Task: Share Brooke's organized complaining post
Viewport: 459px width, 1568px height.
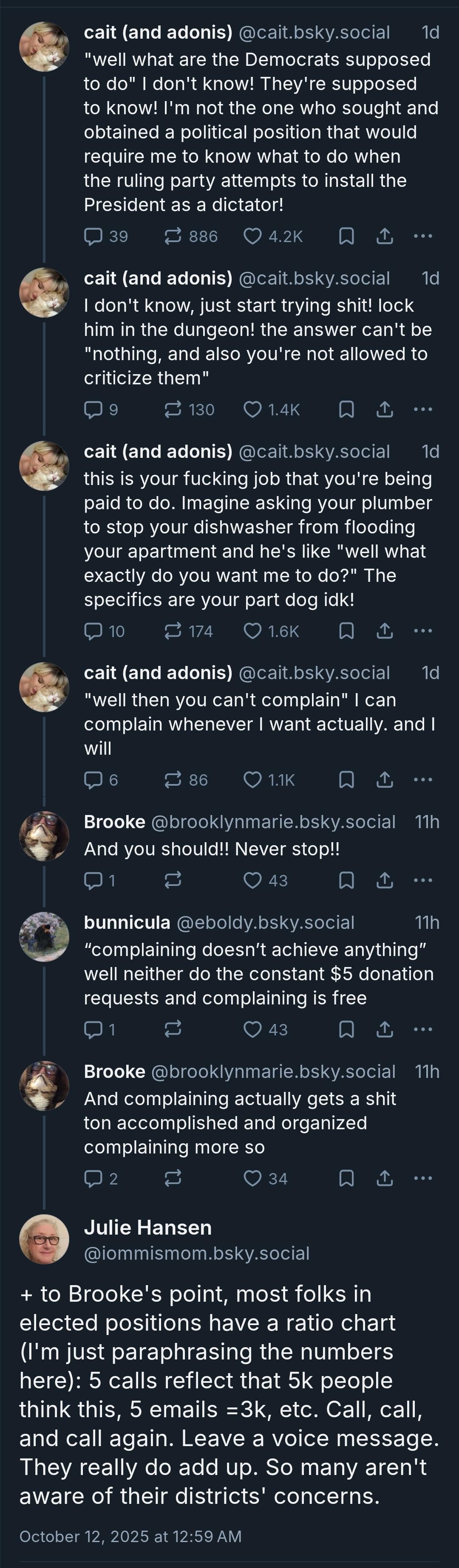Action: 385,1179
